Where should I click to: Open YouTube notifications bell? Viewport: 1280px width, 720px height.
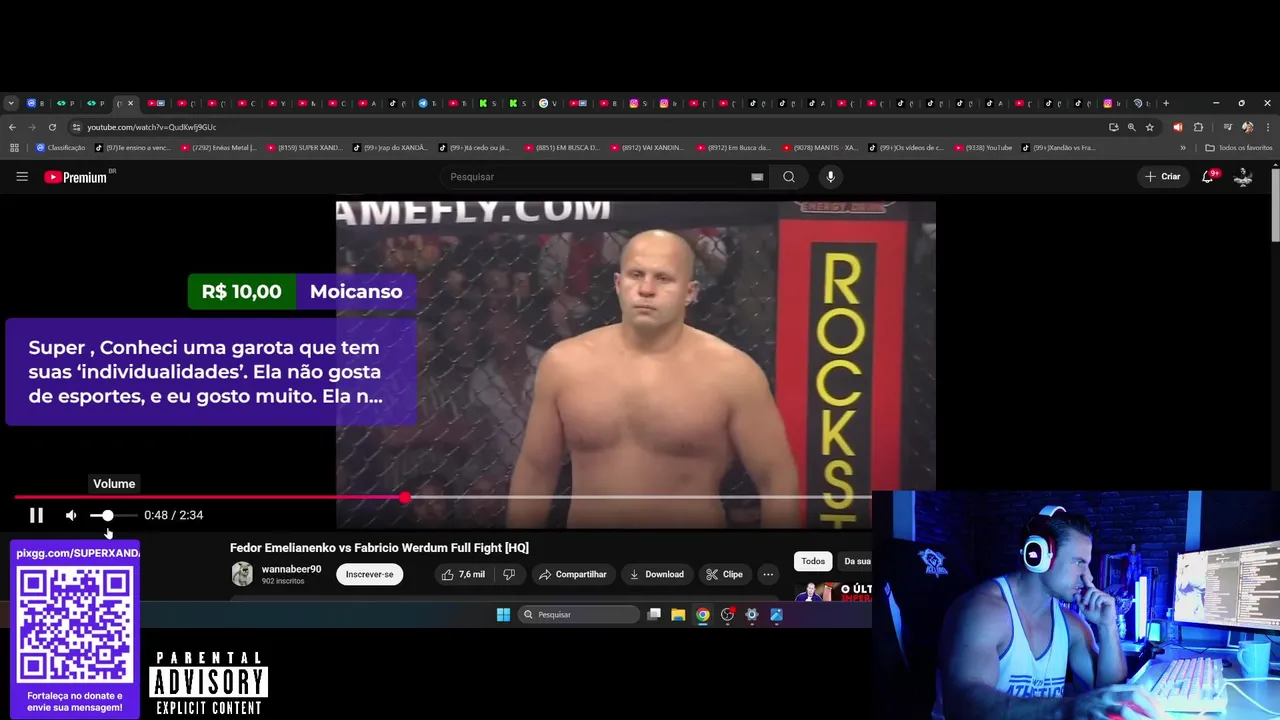click(x=1208, y=177)
